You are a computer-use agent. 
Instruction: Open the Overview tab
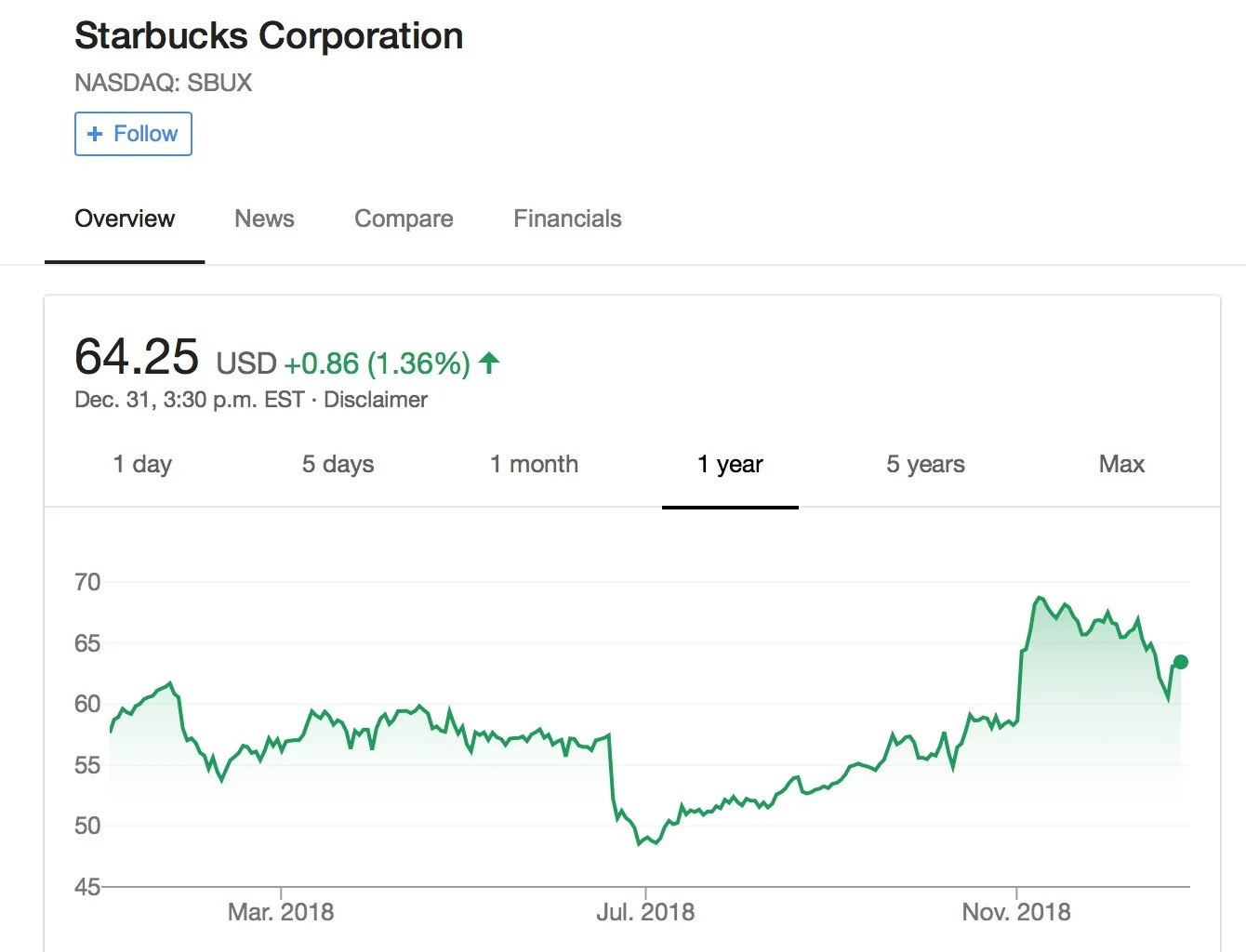[x=125, y=219]
